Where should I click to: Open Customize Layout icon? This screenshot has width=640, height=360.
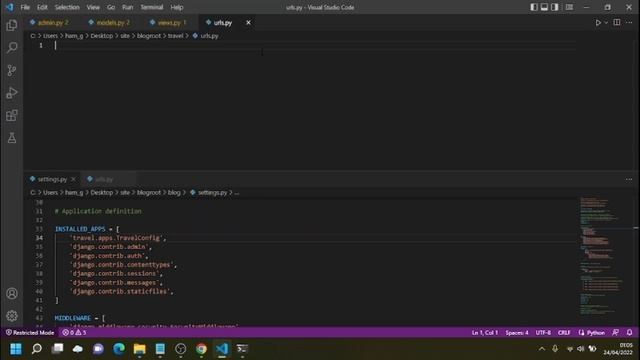coord(569,7)
